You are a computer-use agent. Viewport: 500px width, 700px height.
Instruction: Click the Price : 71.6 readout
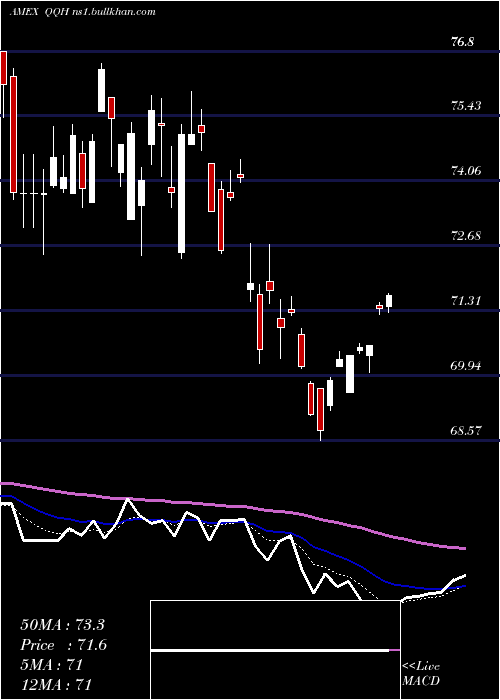pyautogui.click(x=64, y=645)
